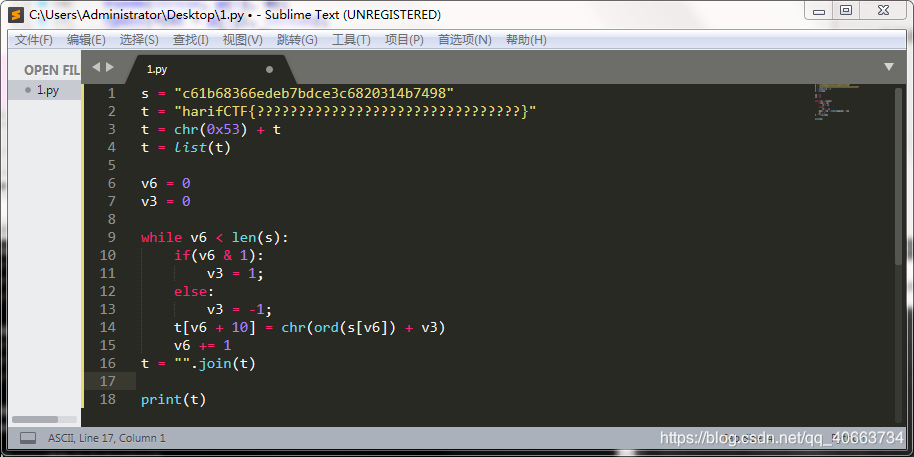Toggle the side bar icon in status bar
Image resolution: width=914 pixels, height=457 pixels.
tap(28, 437)
